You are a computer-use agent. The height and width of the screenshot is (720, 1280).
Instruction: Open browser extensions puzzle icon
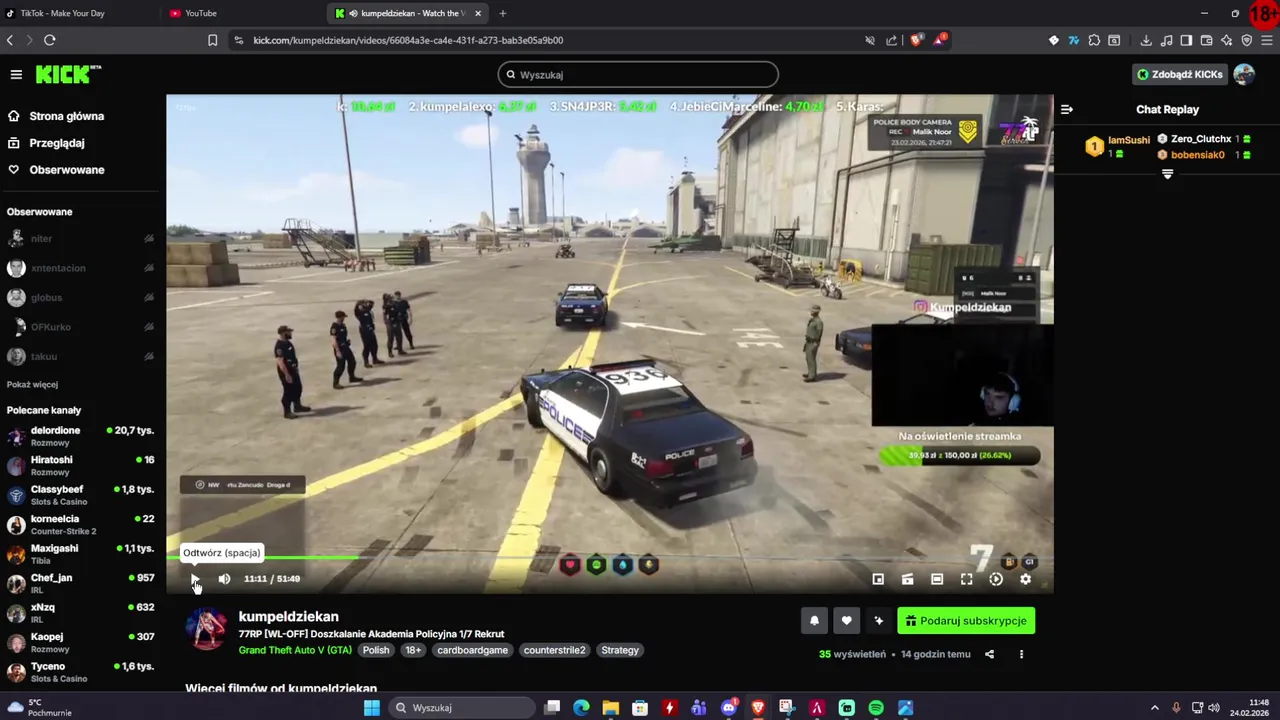point(1094,40)
